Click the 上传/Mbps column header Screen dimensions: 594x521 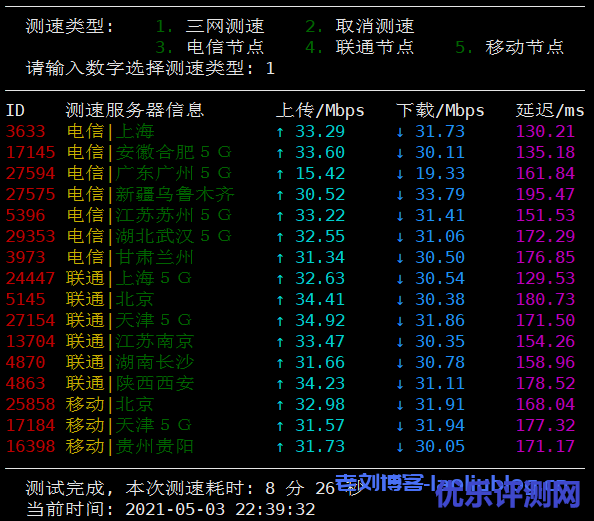[x=320, y=110]
